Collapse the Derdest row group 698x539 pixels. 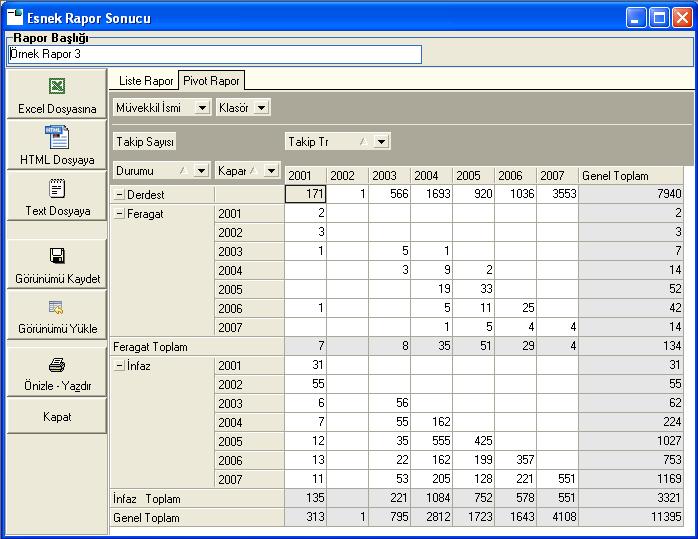(x=119, y=195)
